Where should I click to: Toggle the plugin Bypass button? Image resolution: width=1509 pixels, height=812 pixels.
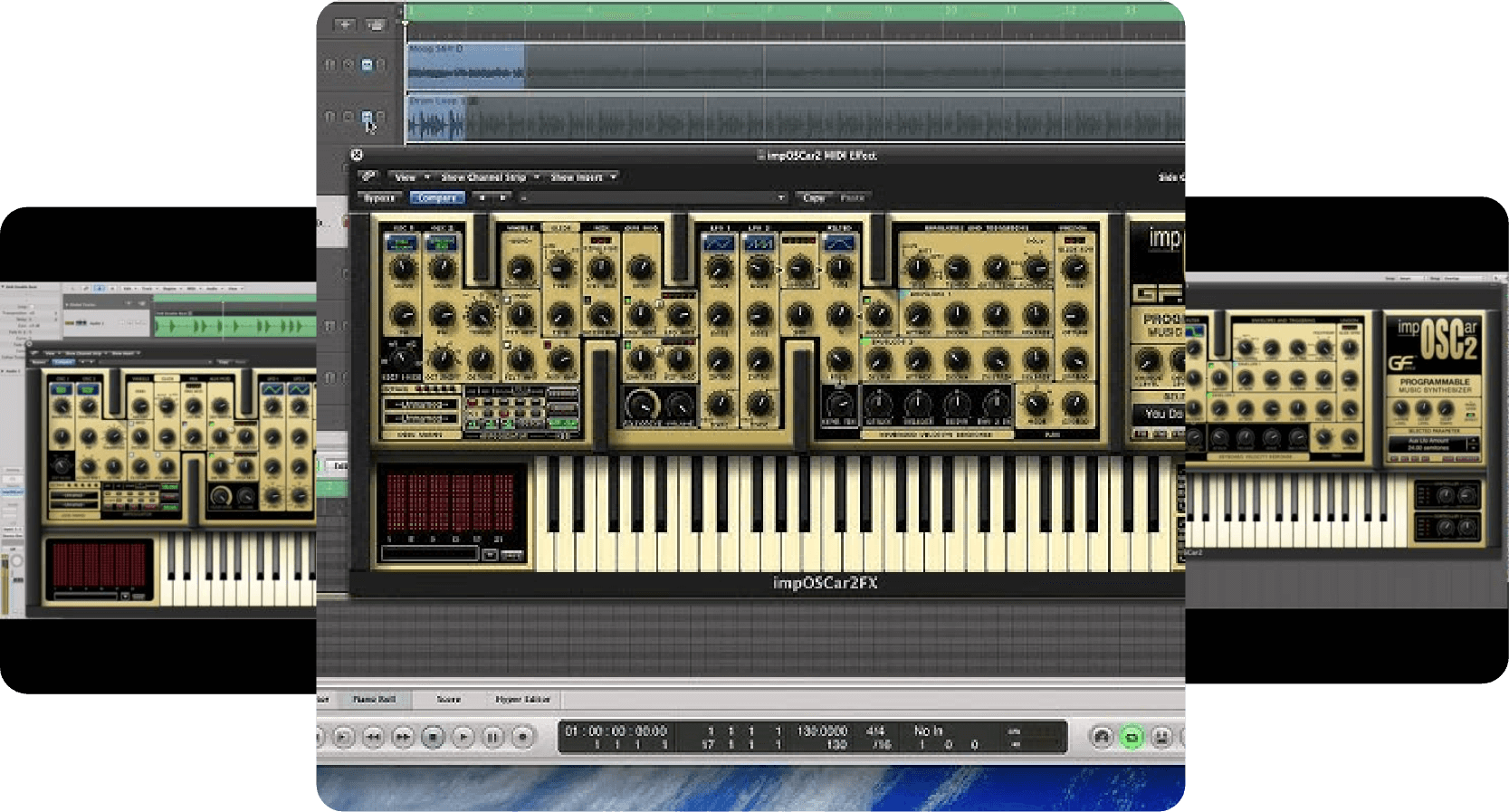coord(379,197)
